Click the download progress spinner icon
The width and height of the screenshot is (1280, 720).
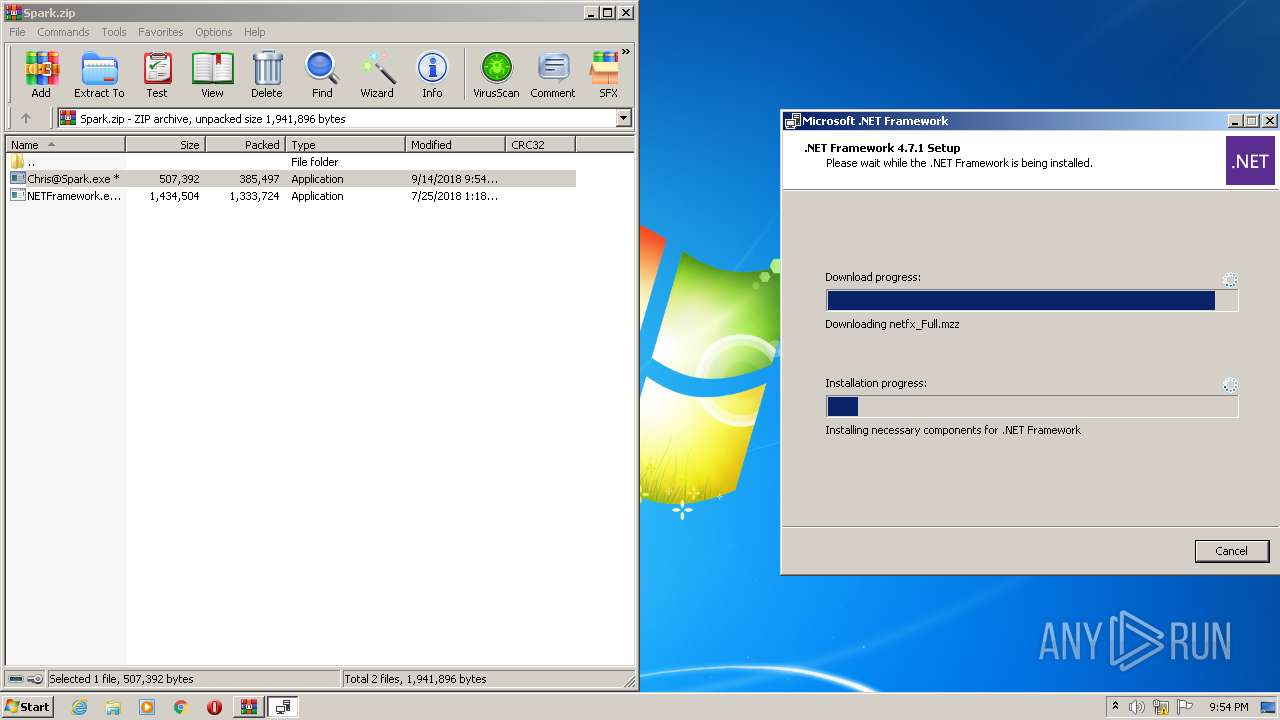pos(1231,280)
